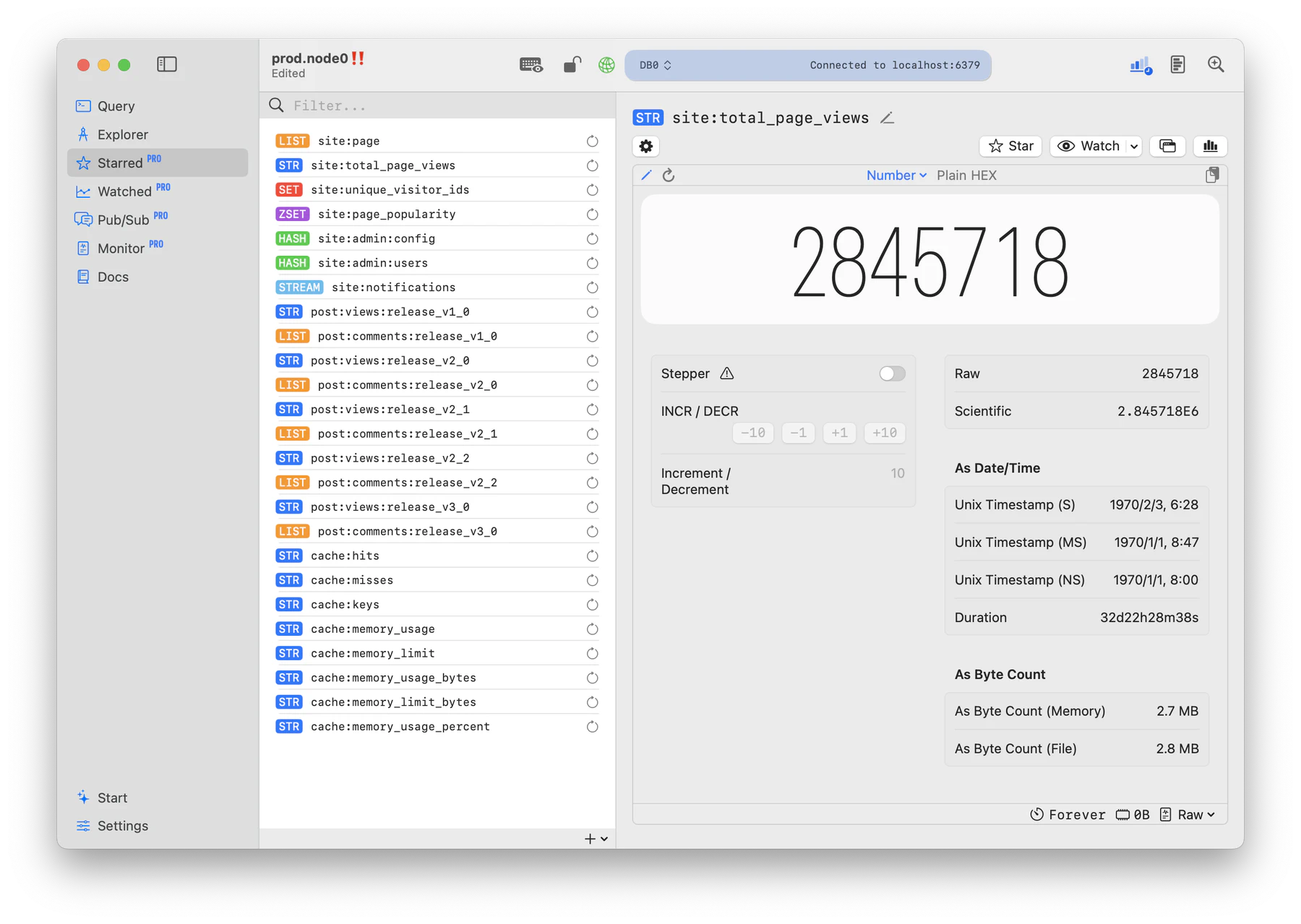Switch to the Explorer section
This screenshot has width=1301, height=924.
[x=121, y=134]
